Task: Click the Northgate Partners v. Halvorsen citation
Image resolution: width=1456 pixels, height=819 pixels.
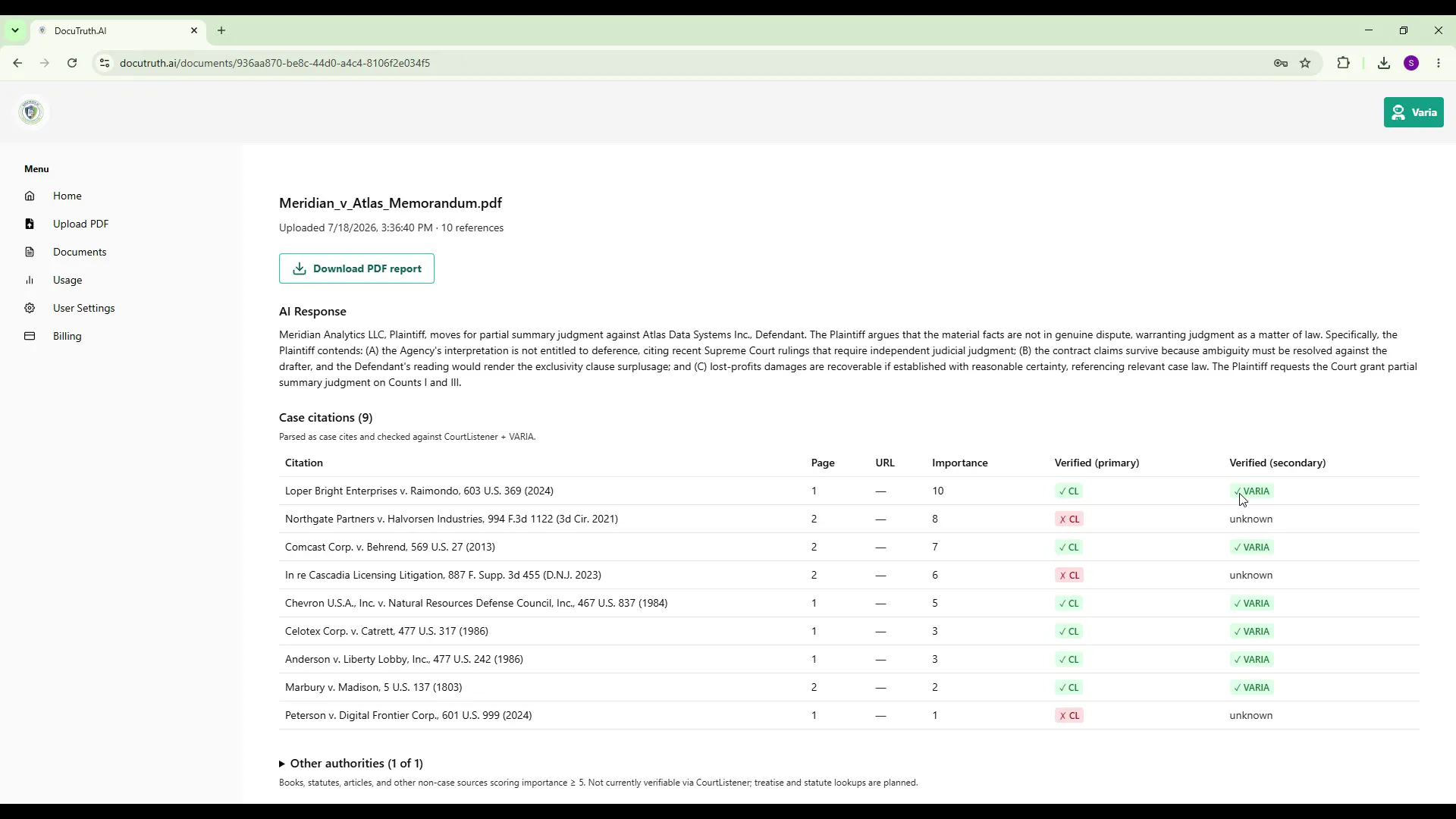Action: click(x=451, y=519)
